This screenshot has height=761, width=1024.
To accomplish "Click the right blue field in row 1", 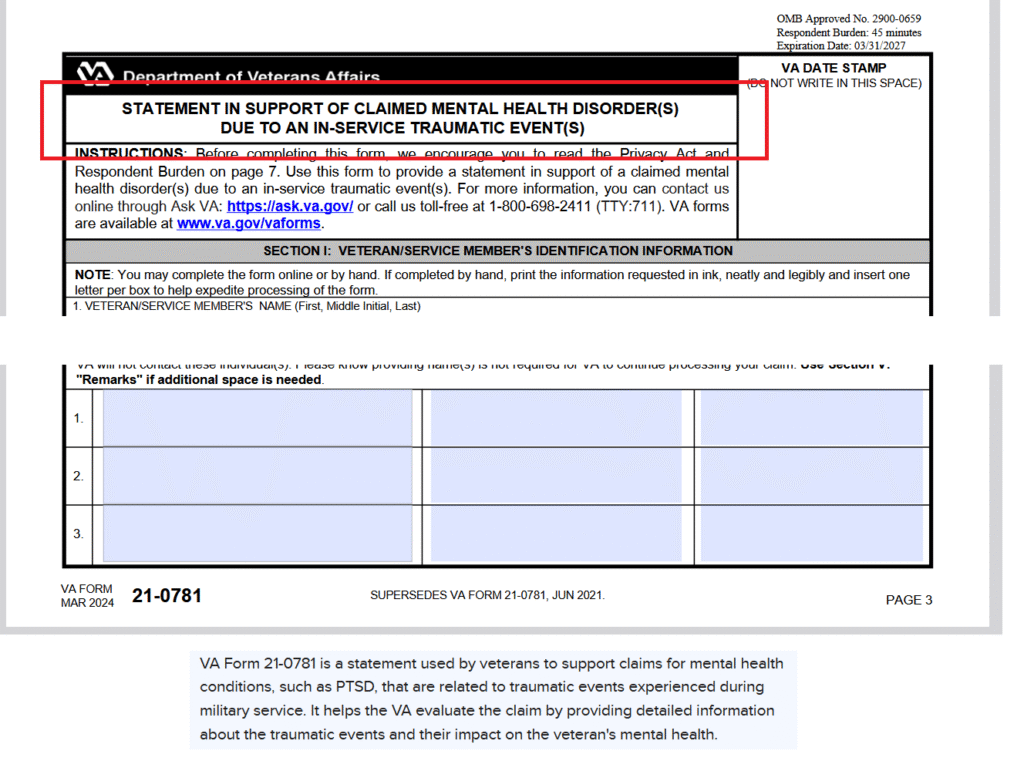I will point(811,418).
